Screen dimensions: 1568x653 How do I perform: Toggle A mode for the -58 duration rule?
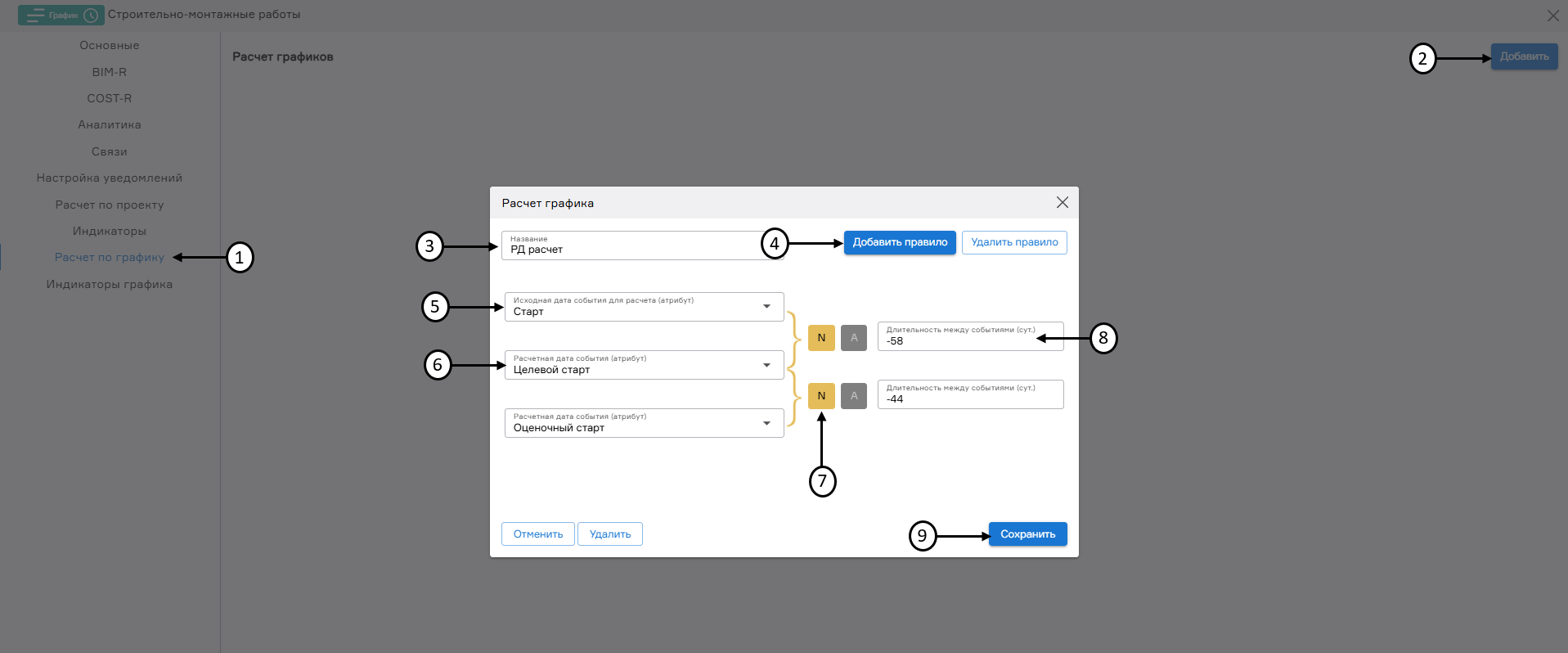[x=853, y=337]
